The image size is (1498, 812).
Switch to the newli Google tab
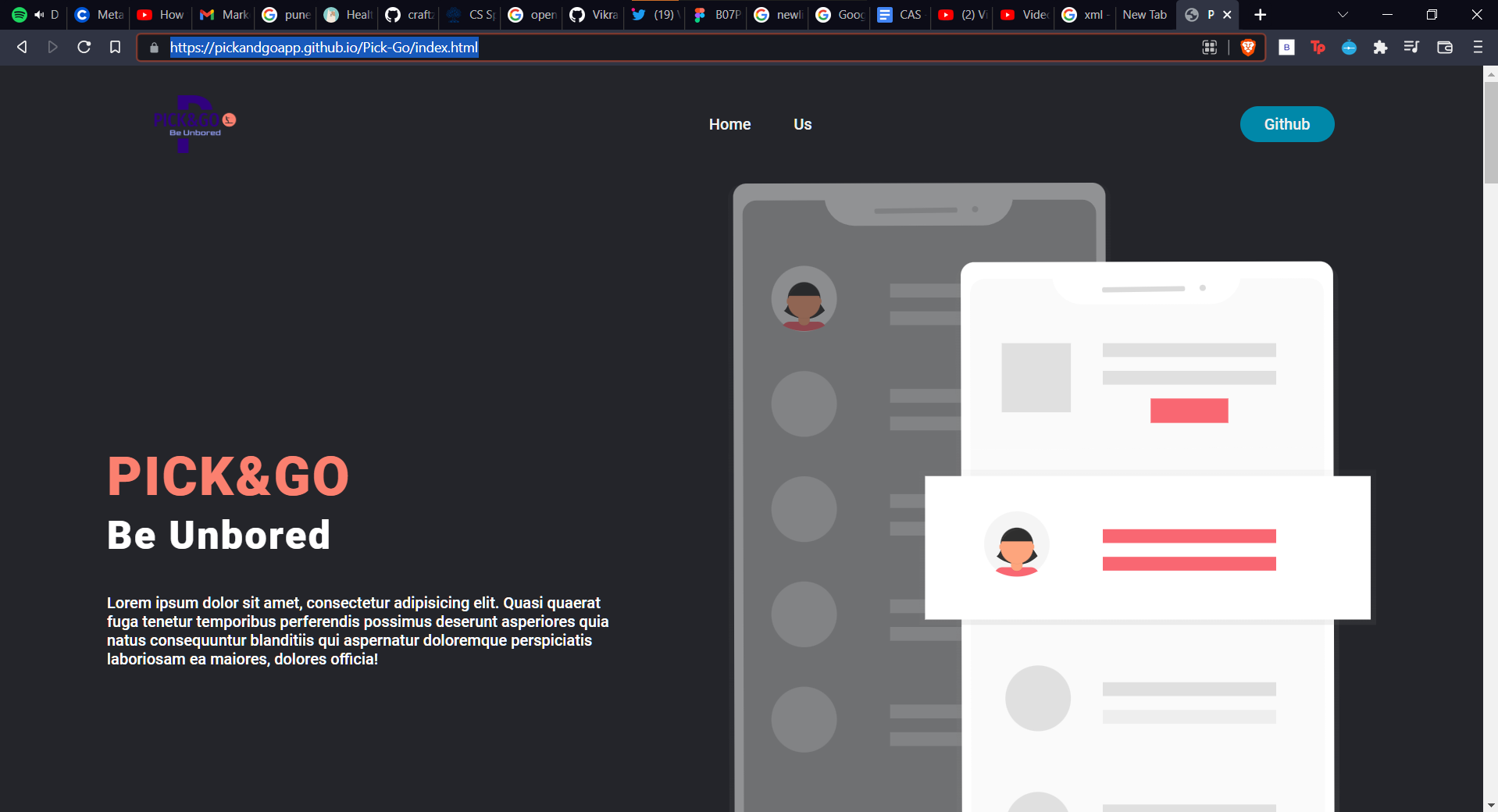click(779, 15)
